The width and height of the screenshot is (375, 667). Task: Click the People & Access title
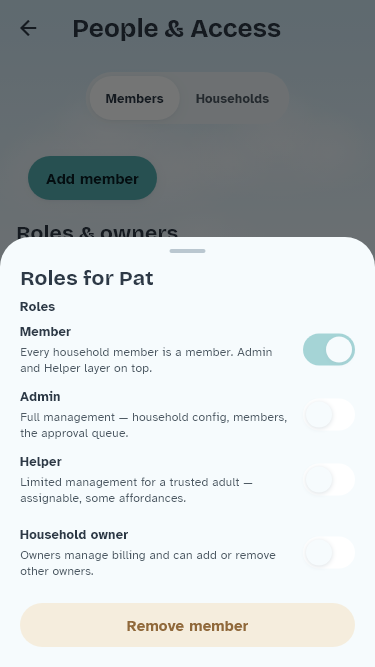pos(176,29)
